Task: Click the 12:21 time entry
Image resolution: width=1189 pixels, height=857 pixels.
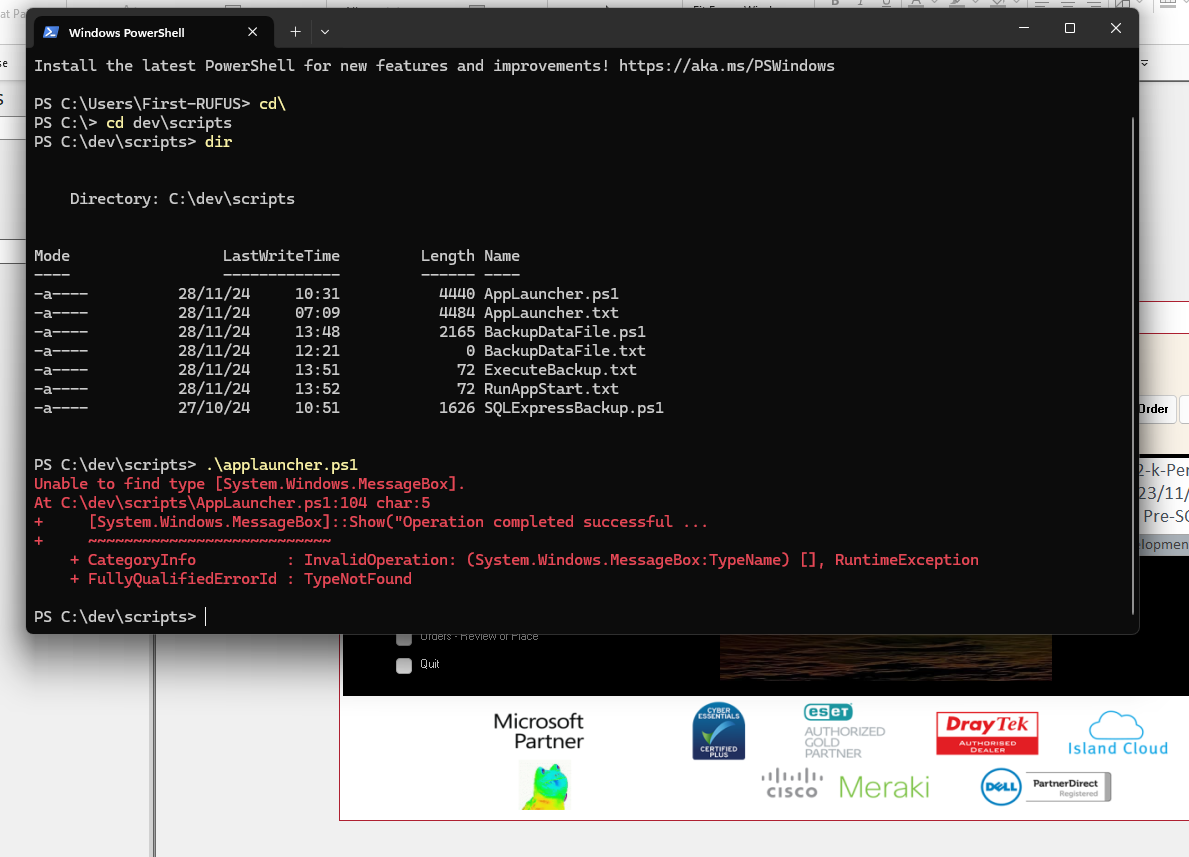Action: [x=317, y=351]
